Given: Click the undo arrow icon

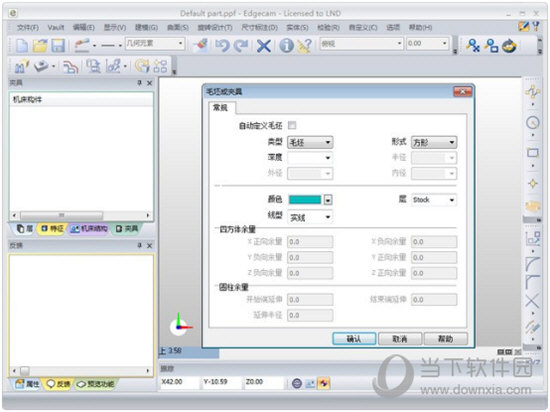Looking at the screenshot, I should [x=222, y=46].
